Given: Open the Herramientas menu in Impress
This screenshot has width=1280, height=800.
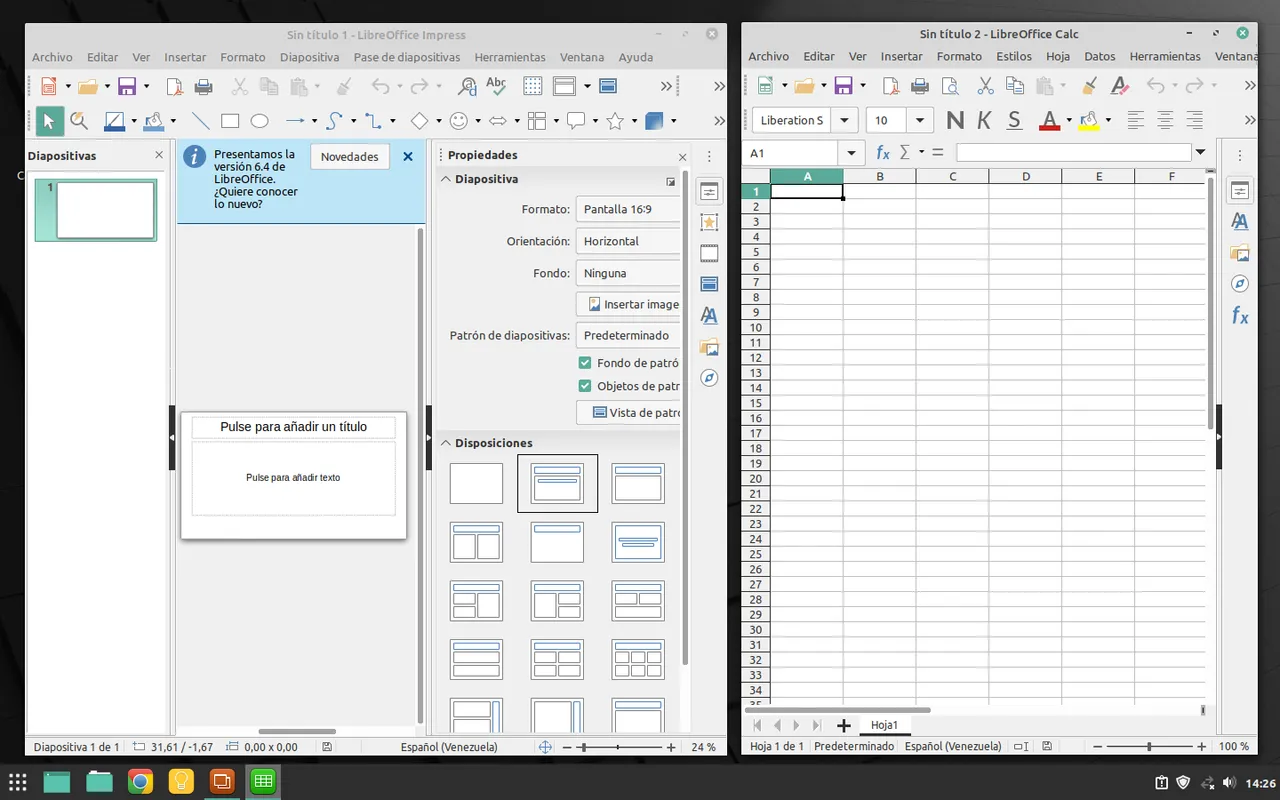Looking at the screenshot, I should pos(510,57).
